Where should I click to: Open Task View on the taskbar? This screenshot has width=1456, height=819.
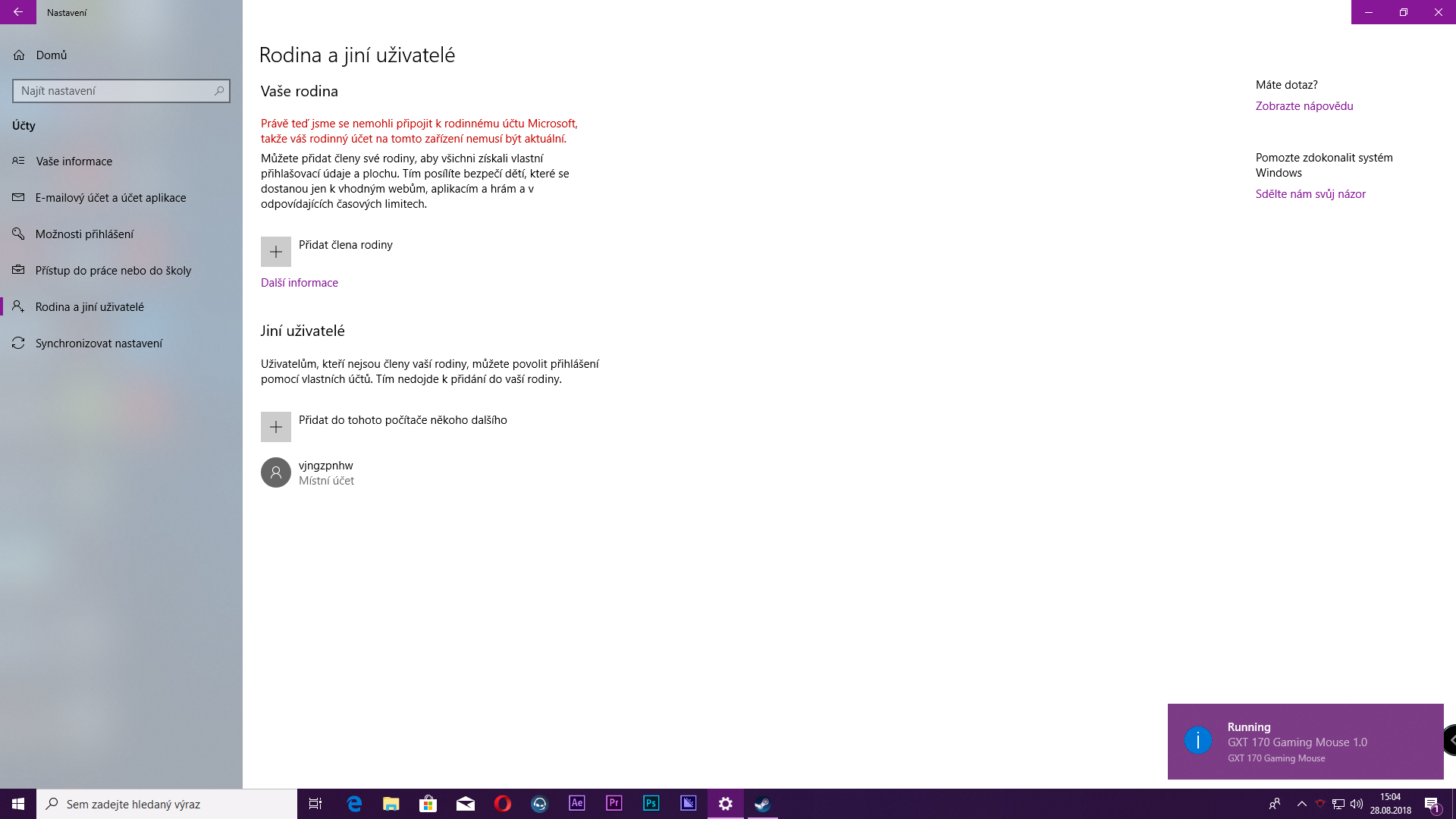tap(315, 803)
